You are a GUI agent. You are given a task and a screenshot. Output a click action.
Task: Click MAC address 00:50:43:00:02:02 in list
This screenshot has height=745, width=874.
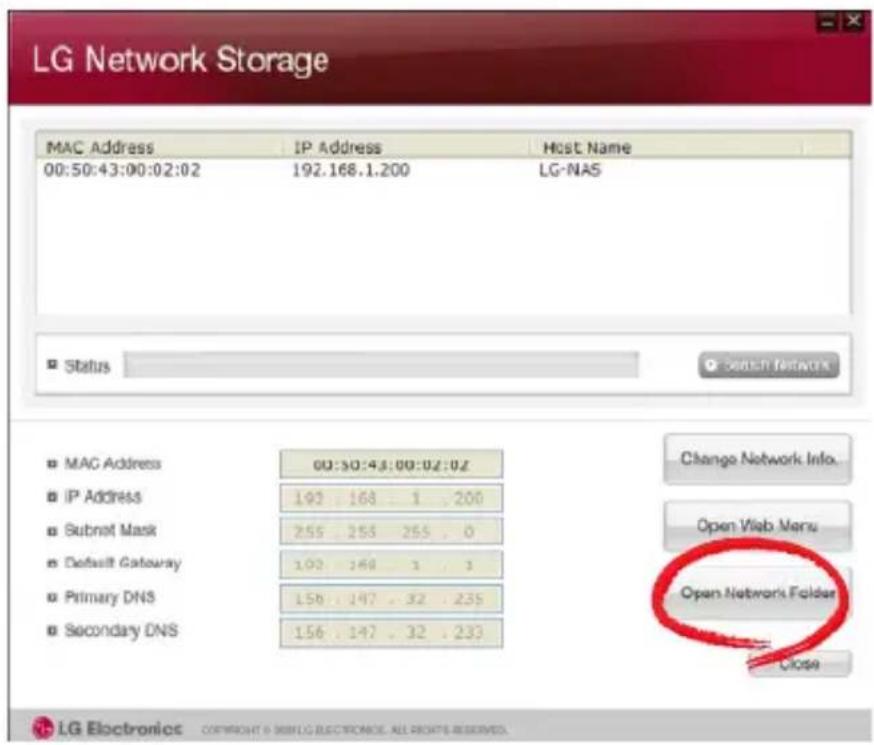coord(122,170)
